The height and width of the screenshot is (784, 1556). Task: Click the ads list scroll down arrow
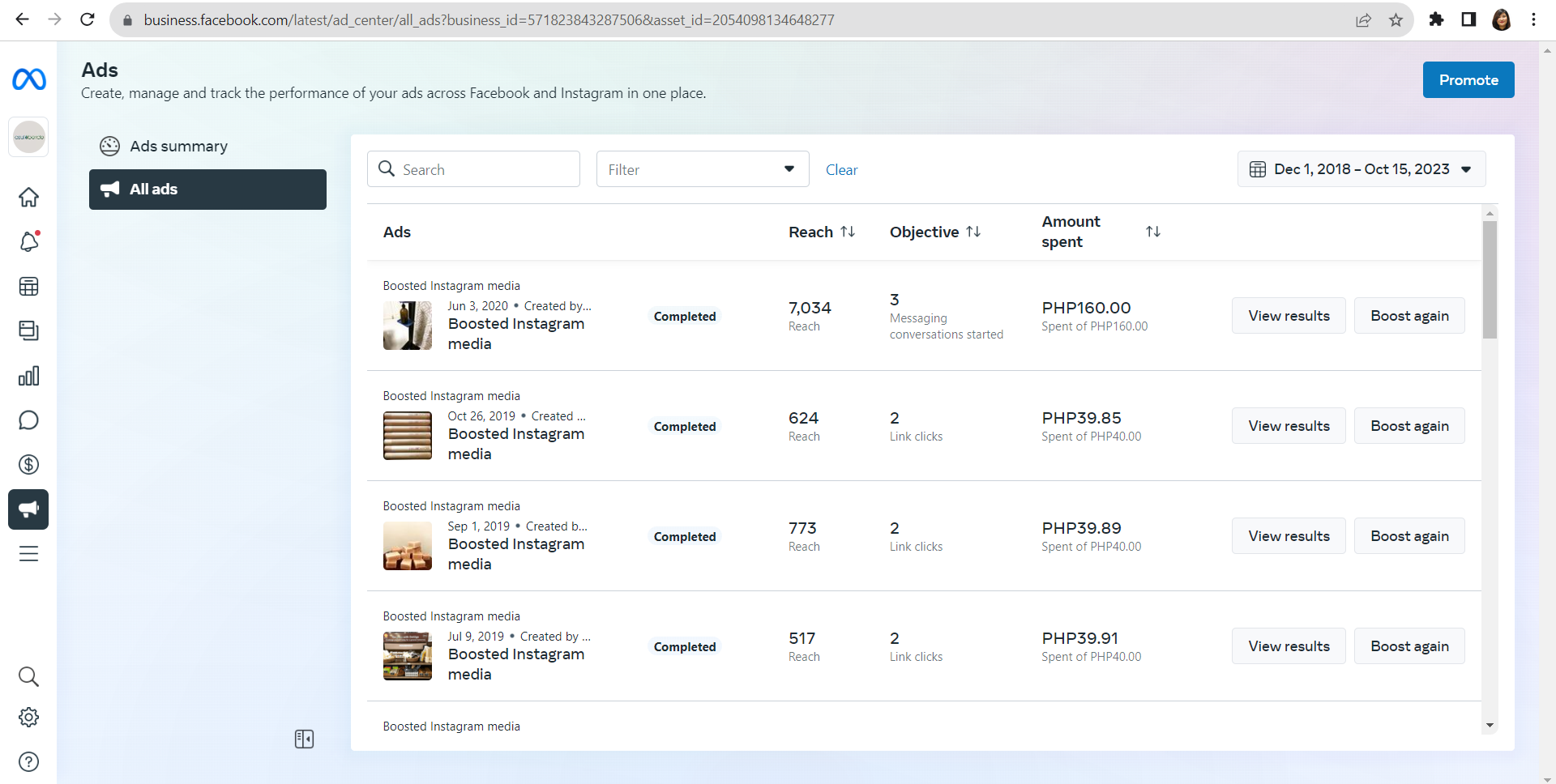[1490, 726]
